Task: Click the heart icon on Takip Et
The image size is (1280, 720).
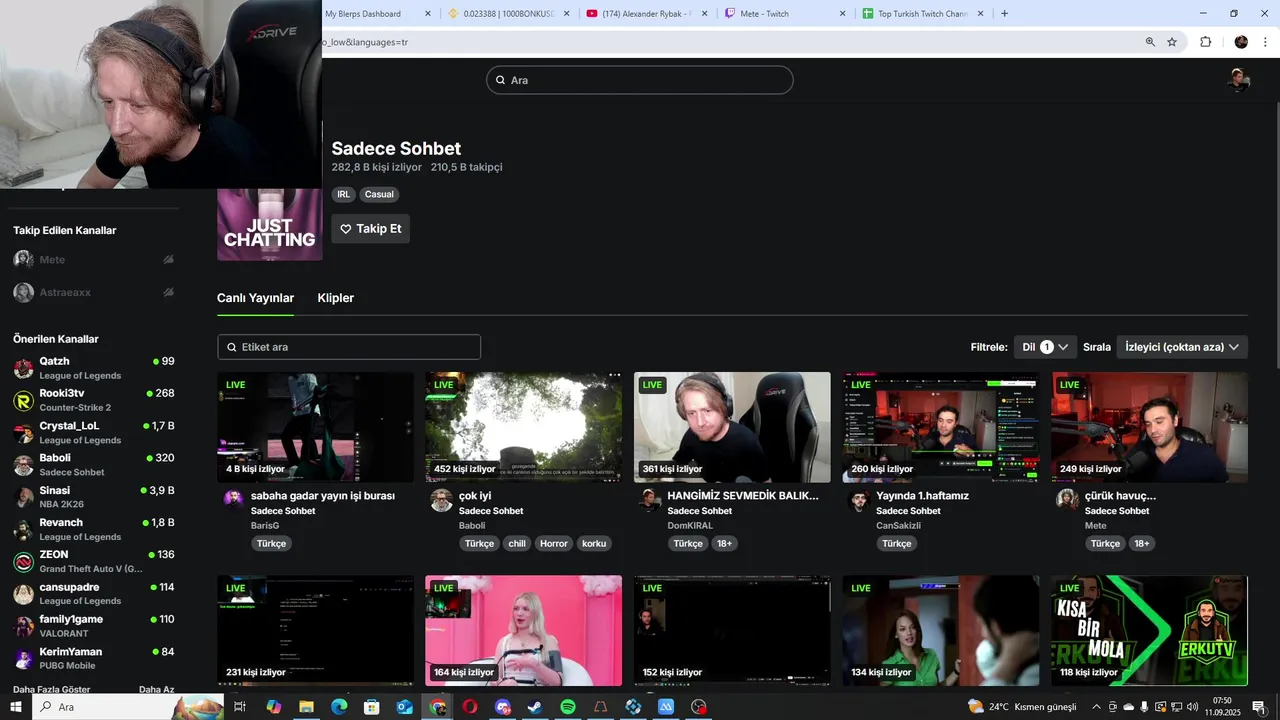Action: [x=346, y=229]
